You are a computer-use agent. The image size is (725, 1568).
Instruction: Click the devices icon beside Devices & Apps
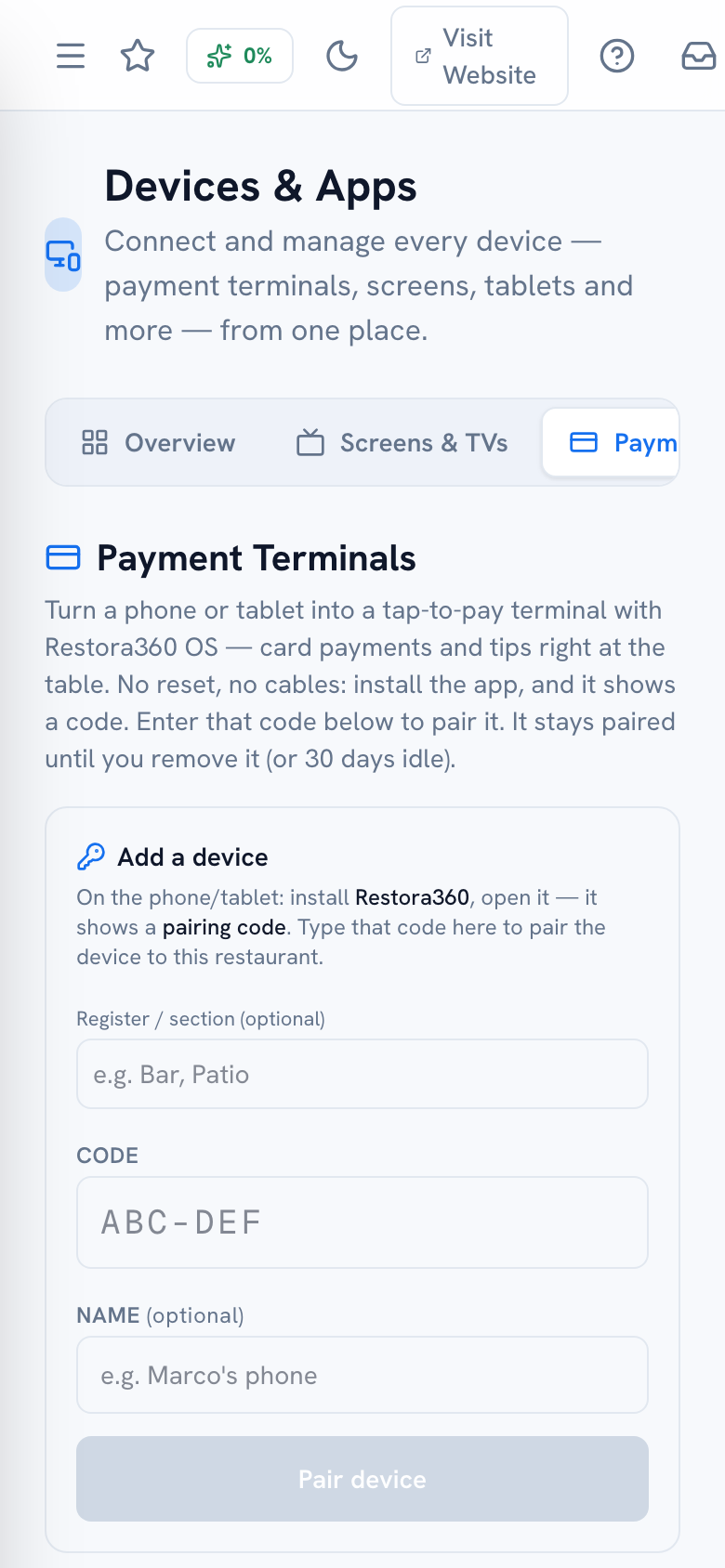tap(63, 255)
